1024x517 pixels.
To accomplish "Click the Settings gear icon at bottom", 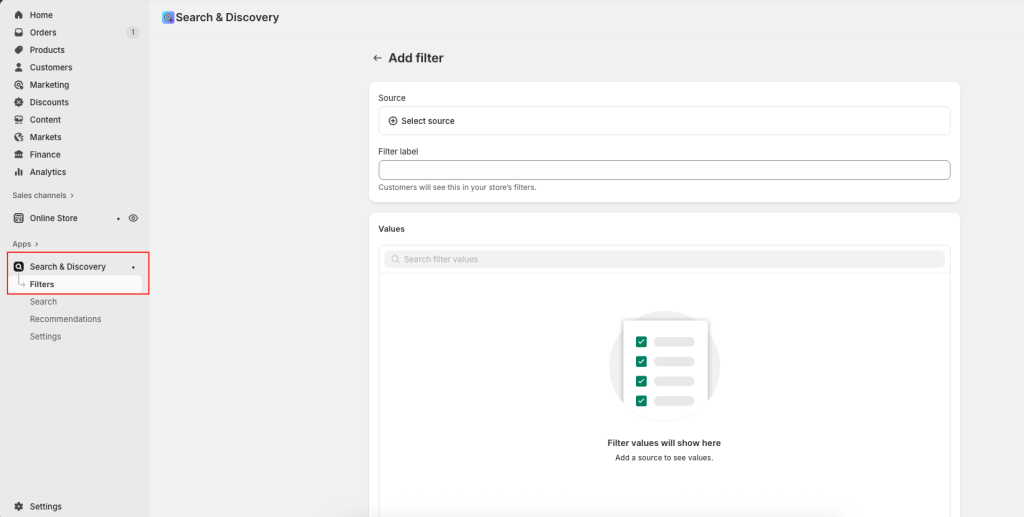I will click(18, 507).
